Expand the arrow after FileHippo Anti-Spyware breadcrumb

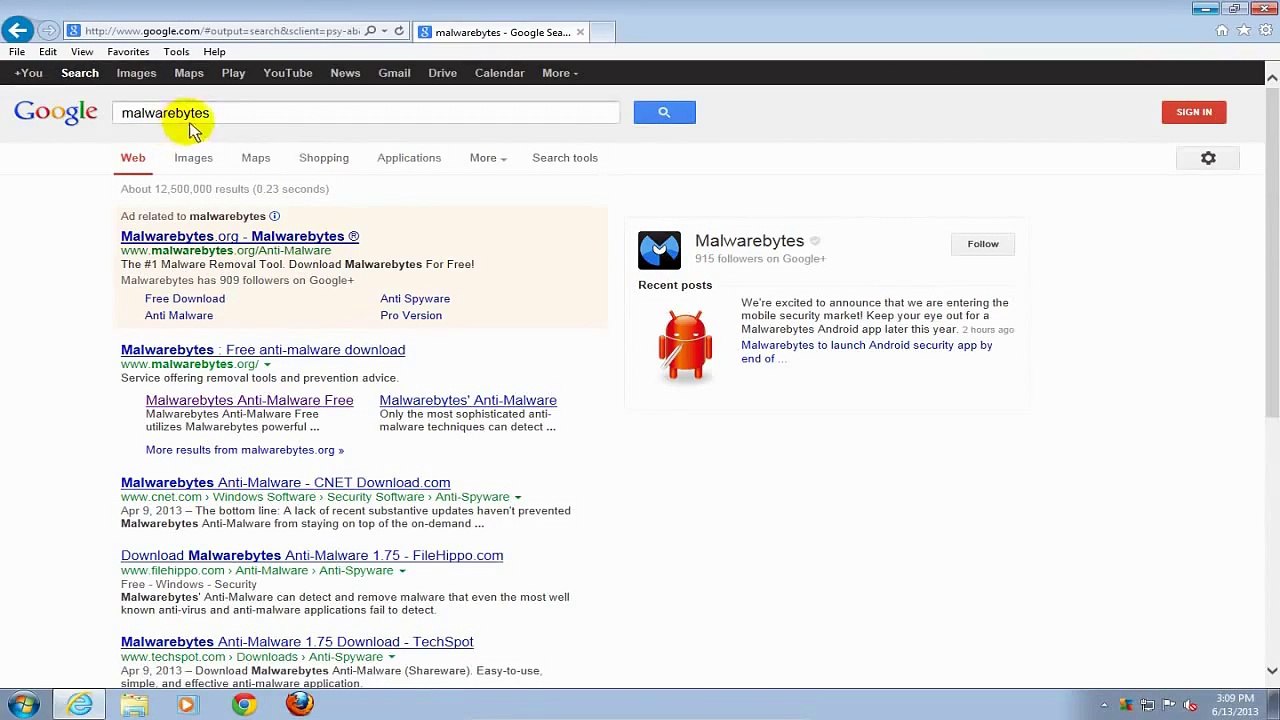[402, 571]
